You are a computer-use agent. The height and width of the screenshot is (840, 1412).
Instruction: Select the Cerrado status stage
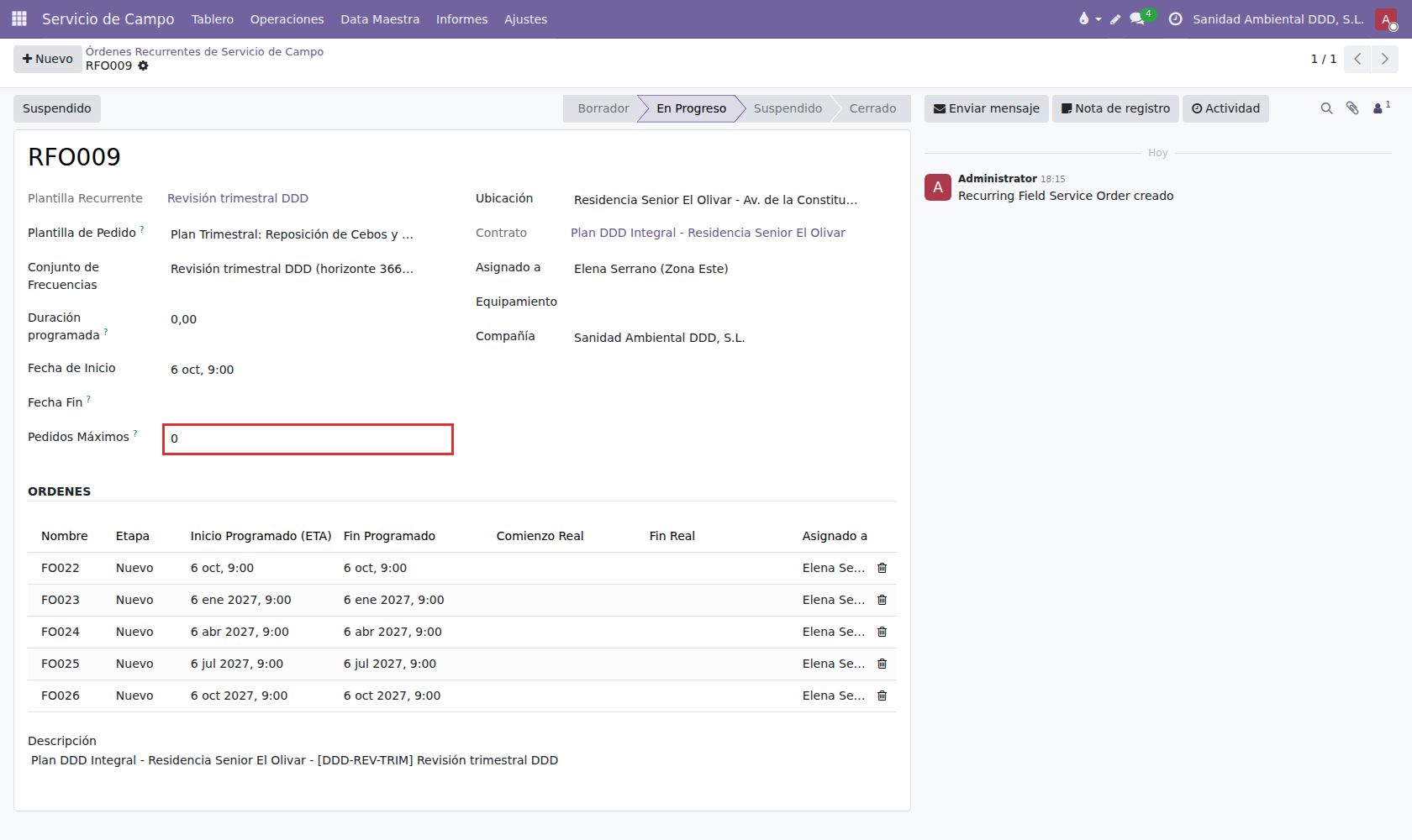coord(872,108)
